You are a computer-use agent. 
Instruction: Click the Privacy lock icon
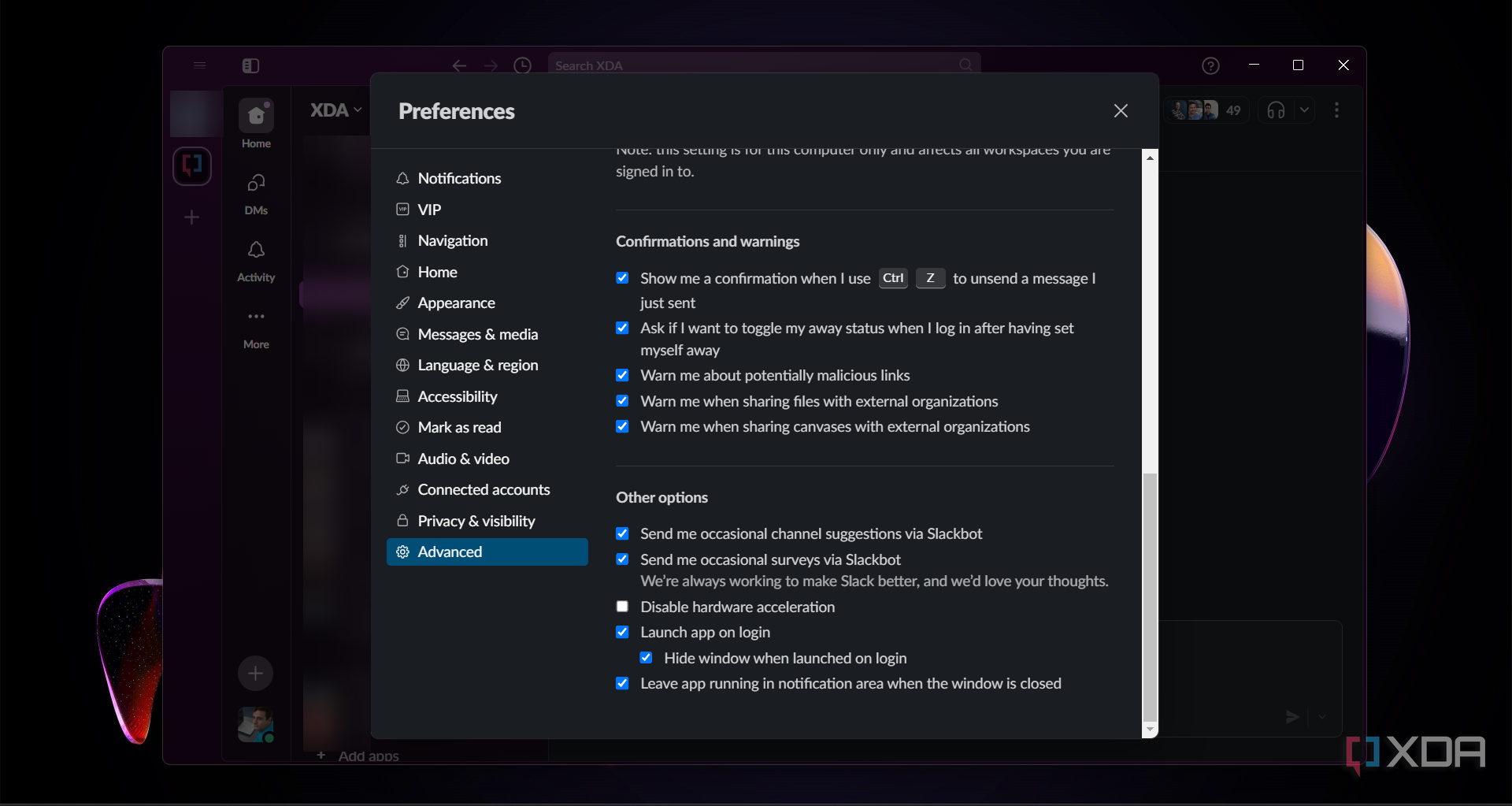point(402,521)
